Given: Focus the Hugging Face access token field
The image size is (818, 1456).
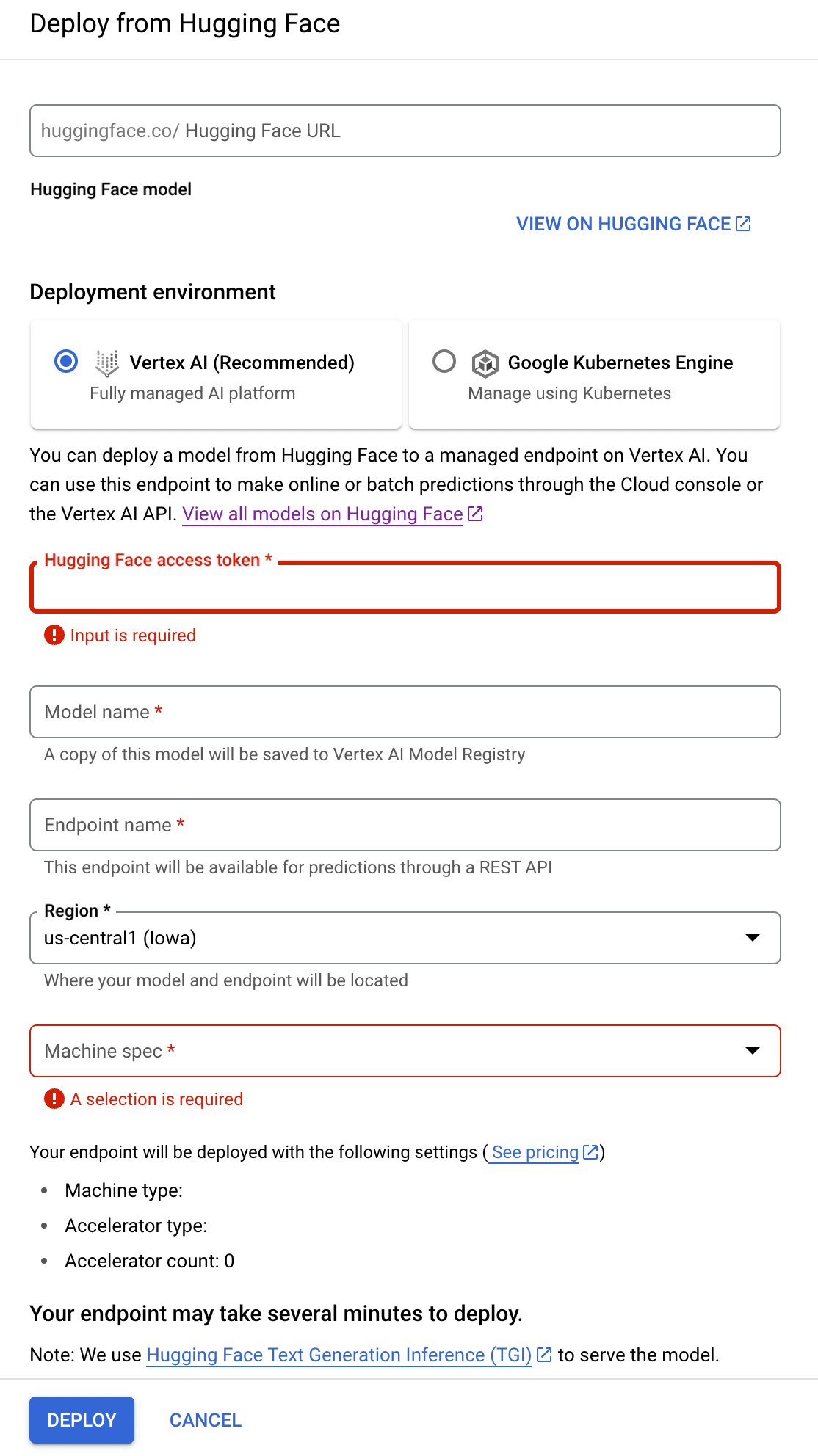Looking at the screenshot, I should [x=405, y=587].
